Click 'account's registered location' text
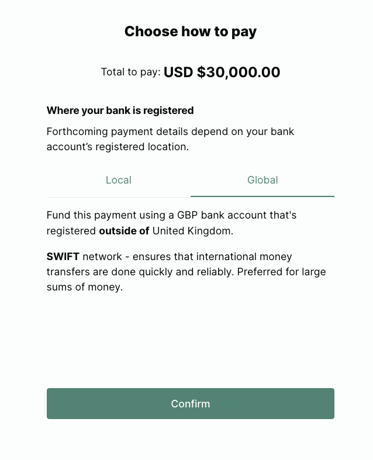This screenshot has height=460, width=373. tap(117, 147)
